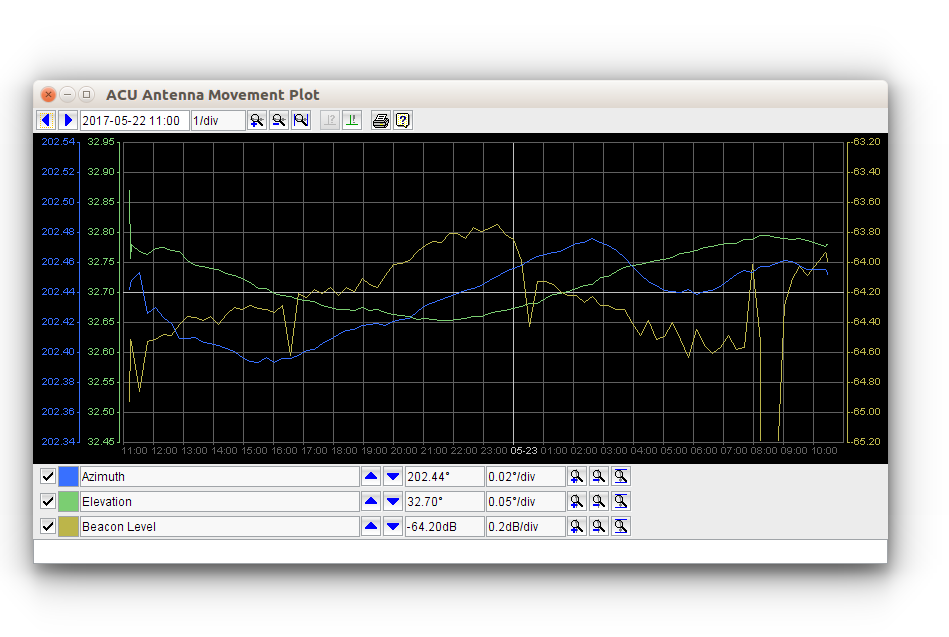Click the 1/div scale field

[x=217, y=120]
